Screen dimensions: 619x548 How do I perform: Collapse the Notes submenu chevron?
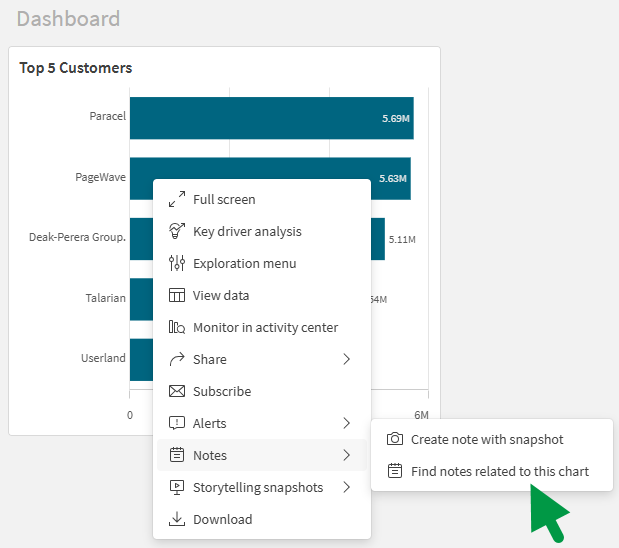click(347, 455)
